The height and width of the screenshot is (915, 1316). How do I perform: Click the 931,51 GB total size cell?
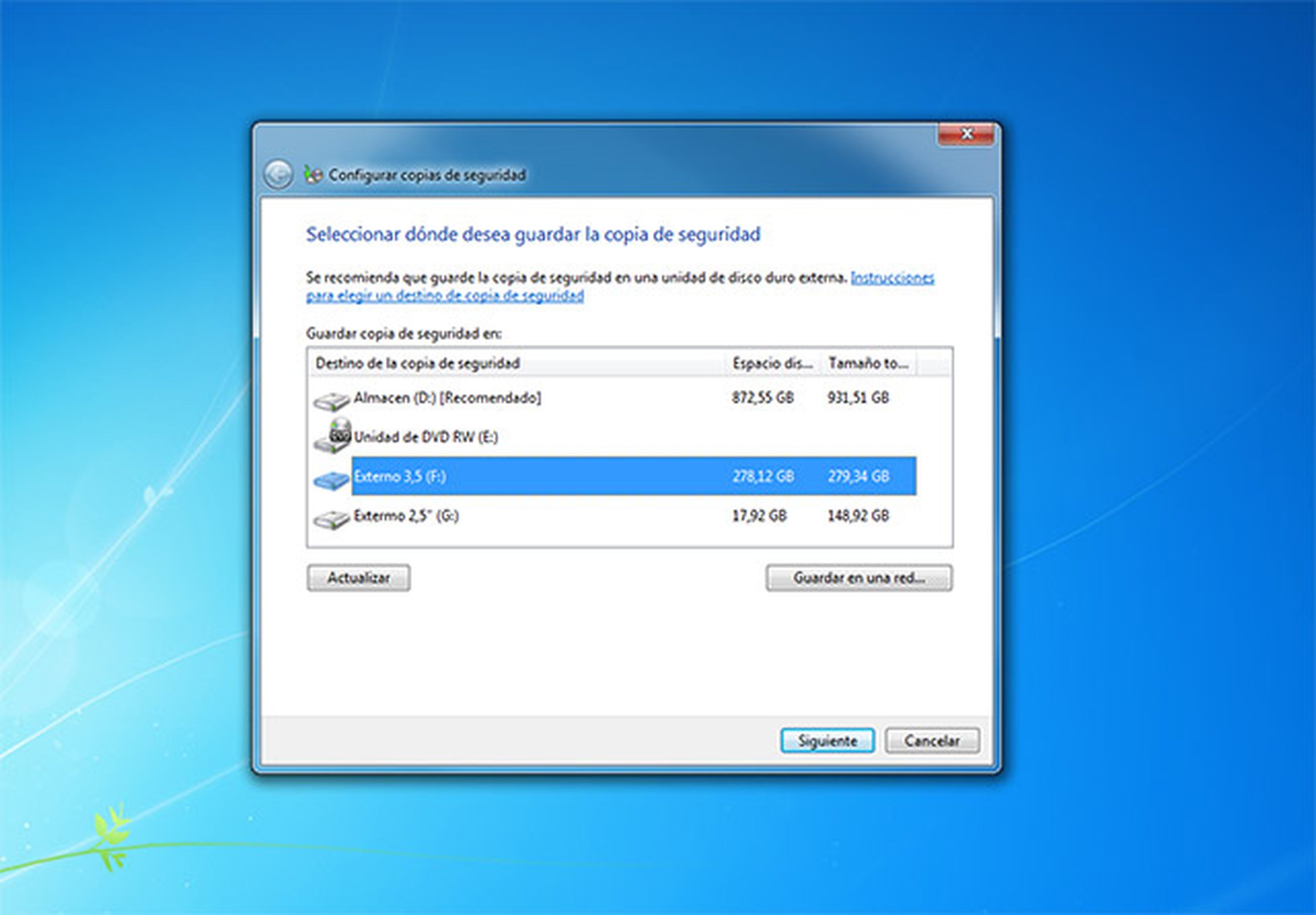click(x=858, y=398)
